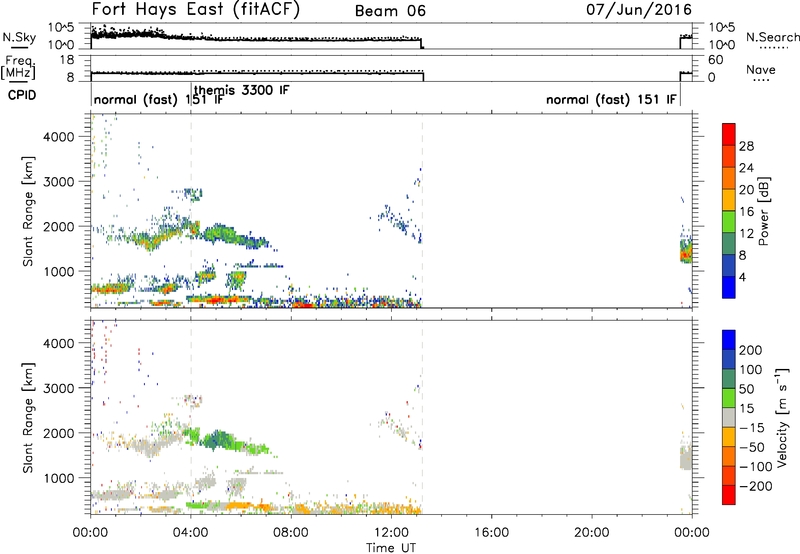Pick the bright blue top segment of the Velocity colorbar
Screen dimensions: 800x554
729,340
